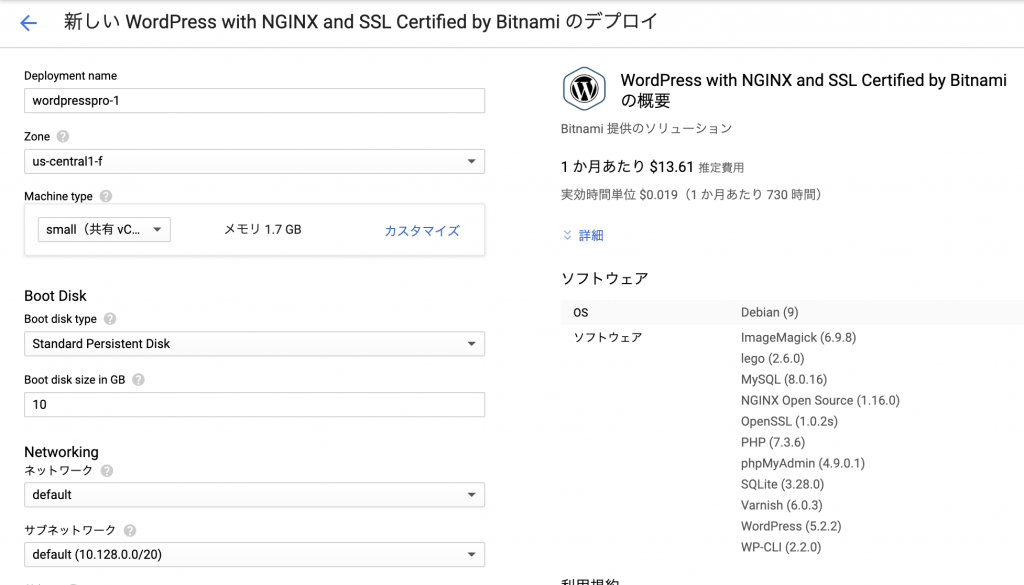Show the サブネットワーク help icon
This screenshot has height=585, width=1024.
tap(129, 530)
